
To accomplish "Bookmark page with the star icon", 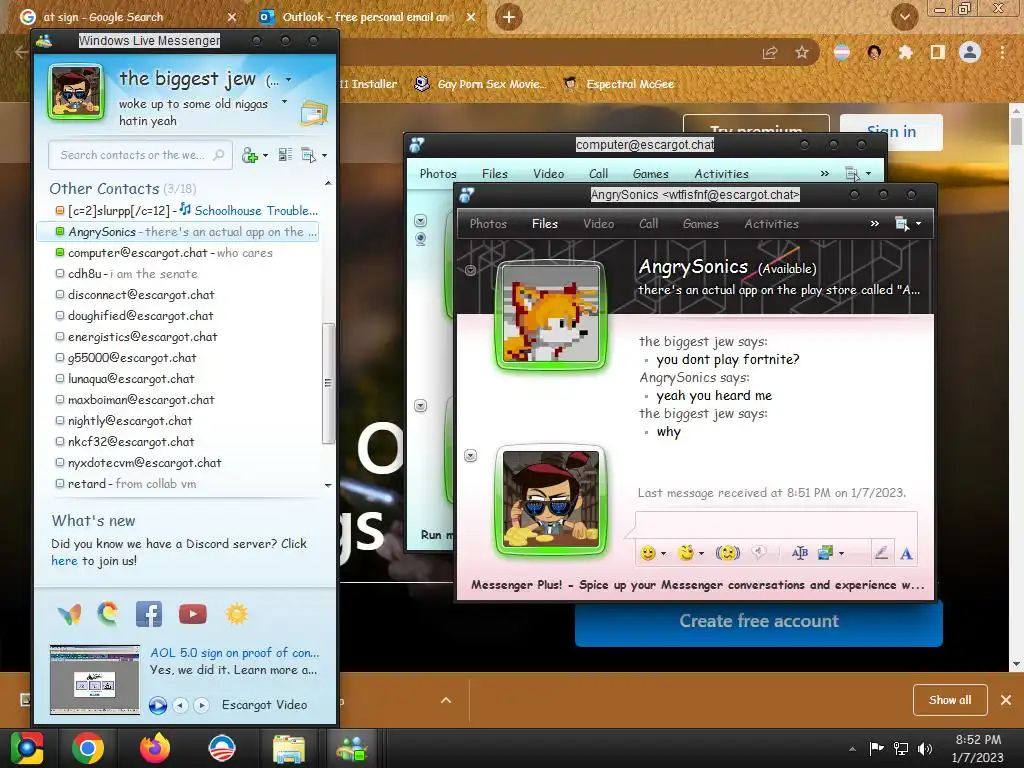I will (802, 52).
